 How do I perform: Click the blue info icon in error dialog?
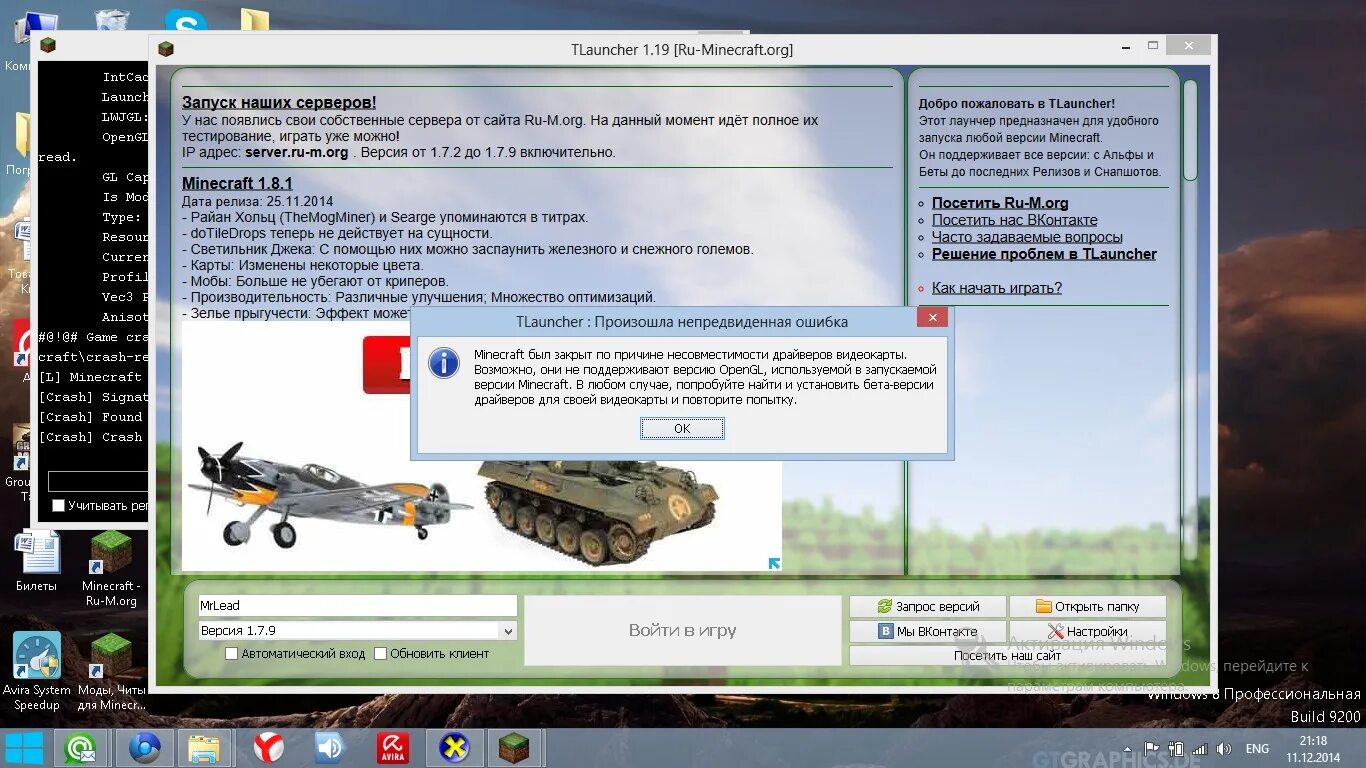pyautogui.click(x=443, y=363)
